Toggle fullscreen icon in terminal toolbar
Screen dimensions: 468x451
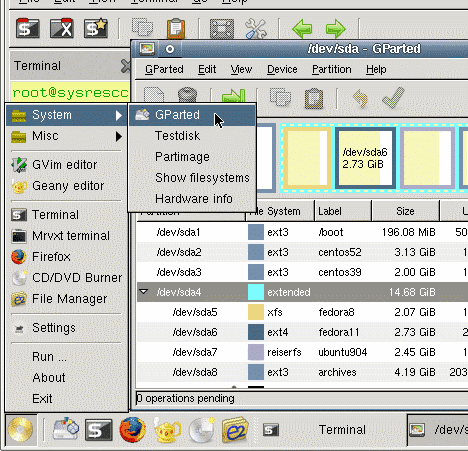[x=222, y=29]
